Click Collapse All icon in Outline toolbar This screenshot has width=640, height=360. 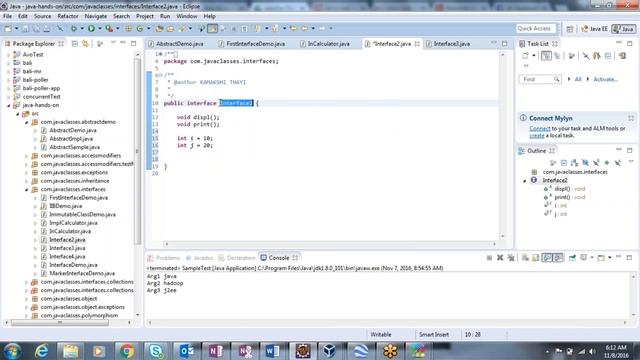point(564,162)
